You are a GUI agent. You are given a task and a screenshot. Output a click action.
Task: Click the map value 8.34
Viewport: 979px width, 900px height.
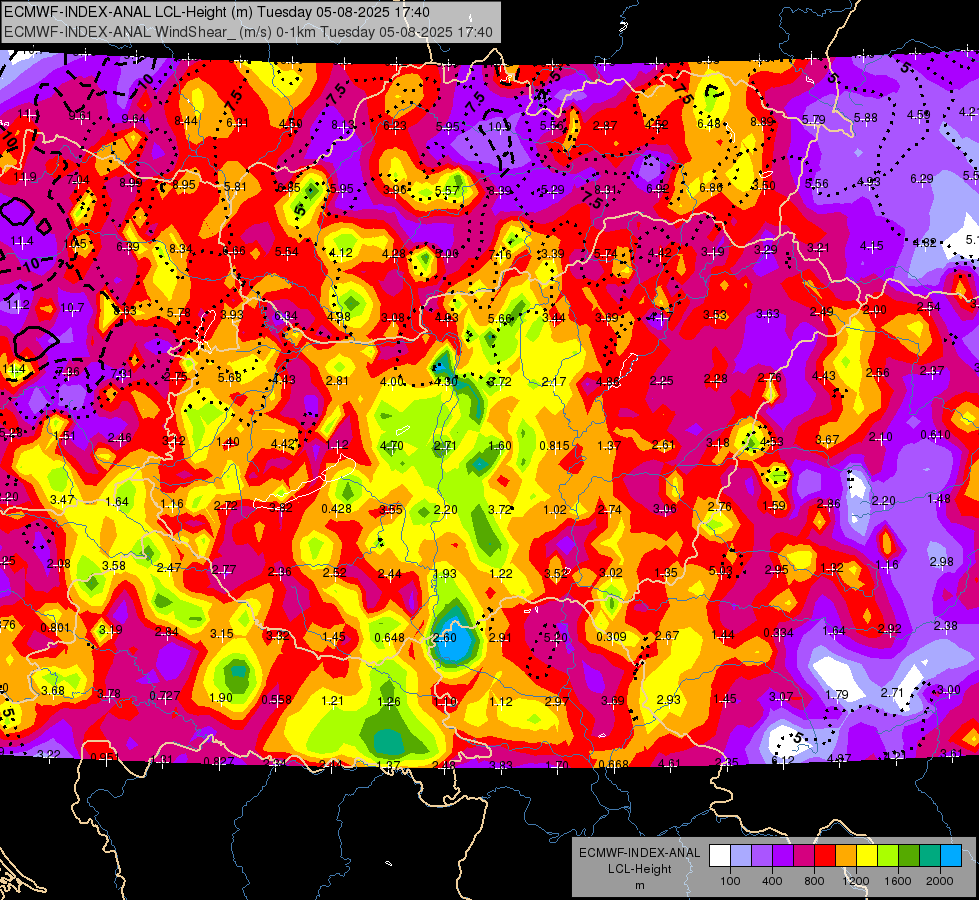tap(181, 249)
